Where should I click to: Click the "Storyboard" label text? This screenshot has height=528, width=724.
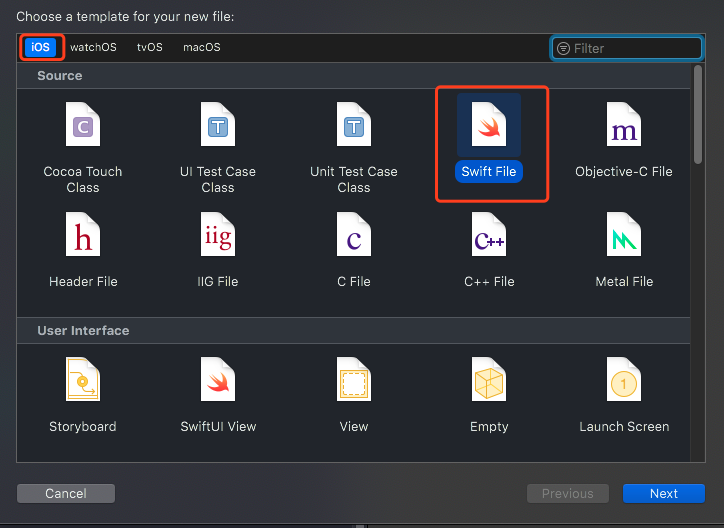[x=83, y=426]
